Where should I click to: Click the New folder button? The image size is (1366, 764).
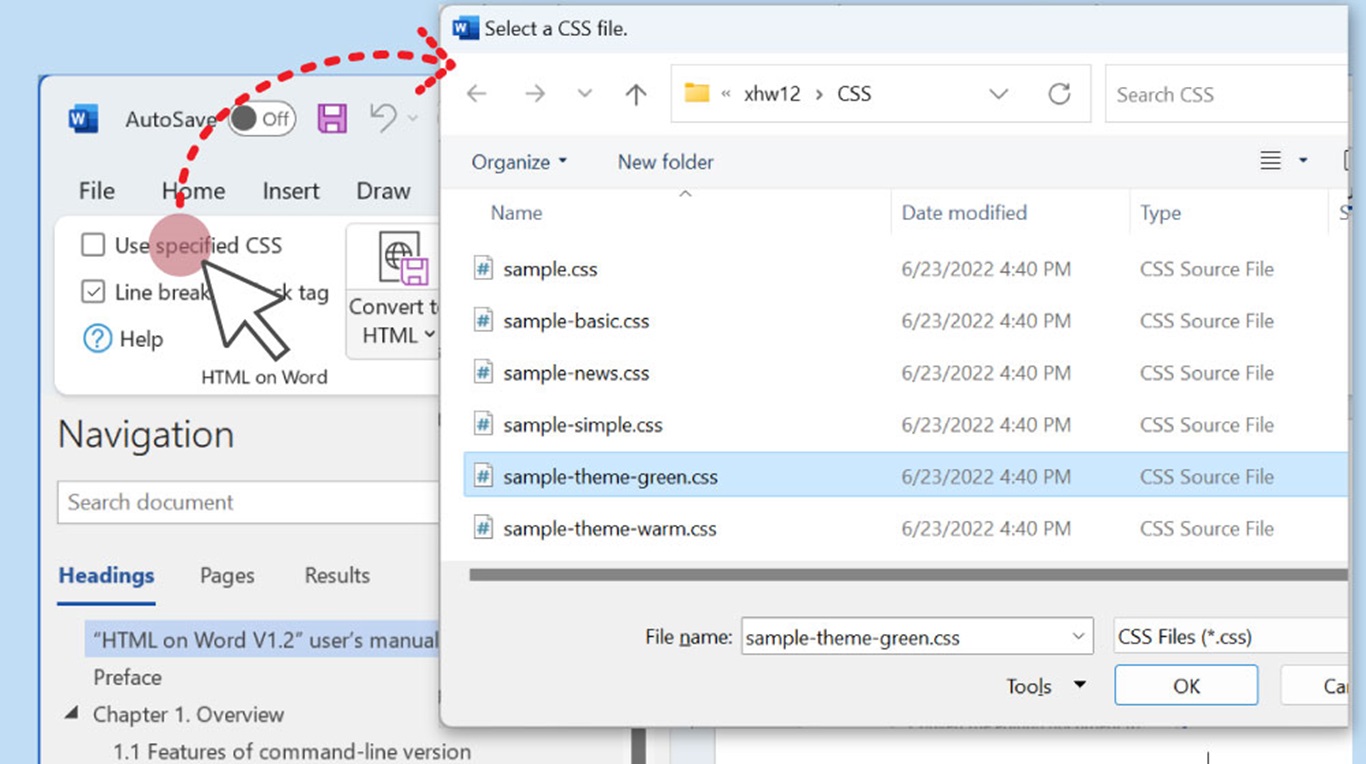666,162
